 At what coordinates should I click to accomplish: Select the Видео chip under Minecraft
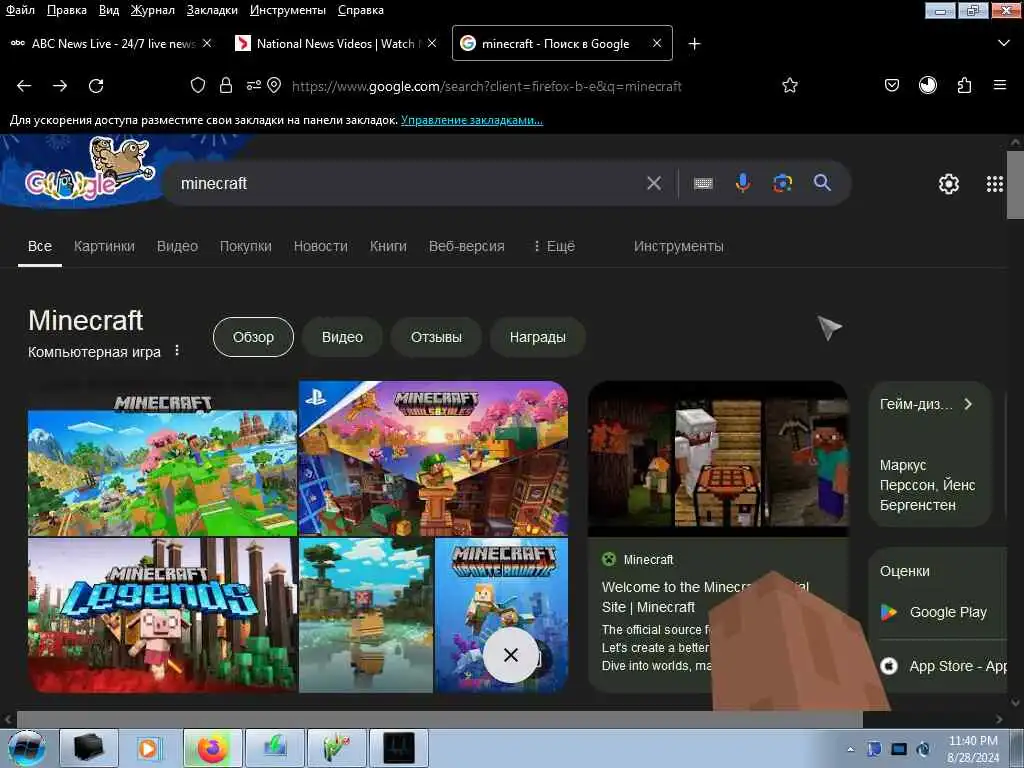pos(342,337)
